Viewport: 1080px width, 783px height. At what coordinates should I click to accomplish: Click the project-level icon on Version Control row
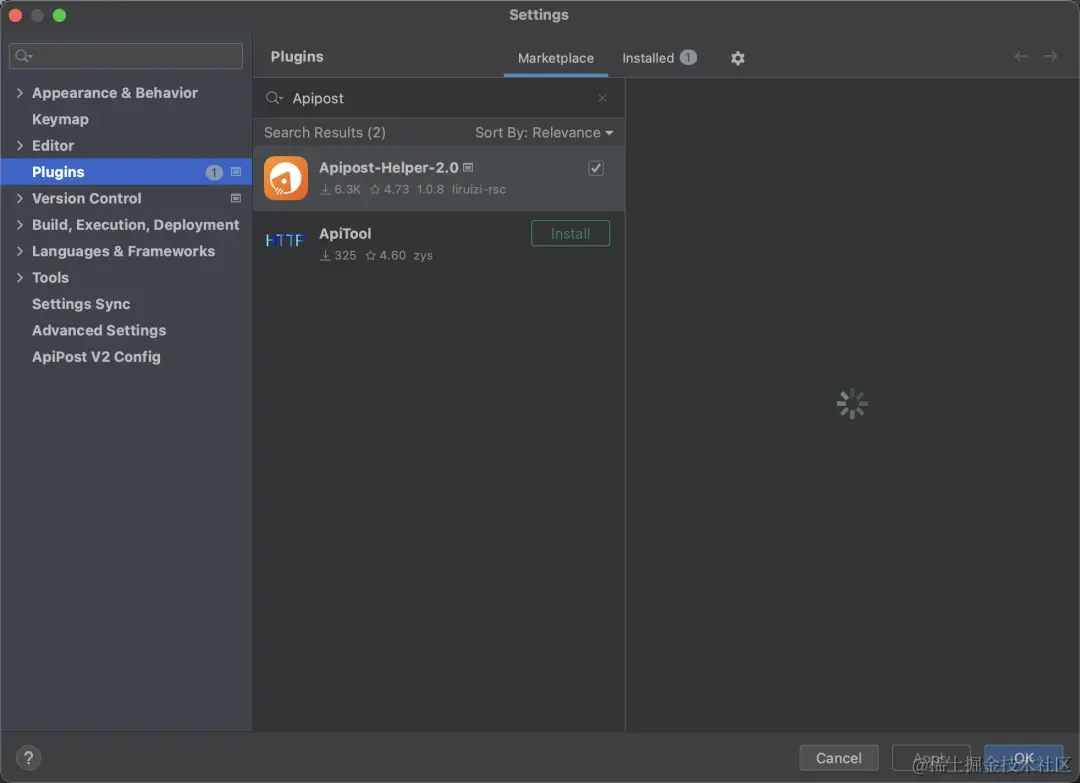tap(236, 198)
